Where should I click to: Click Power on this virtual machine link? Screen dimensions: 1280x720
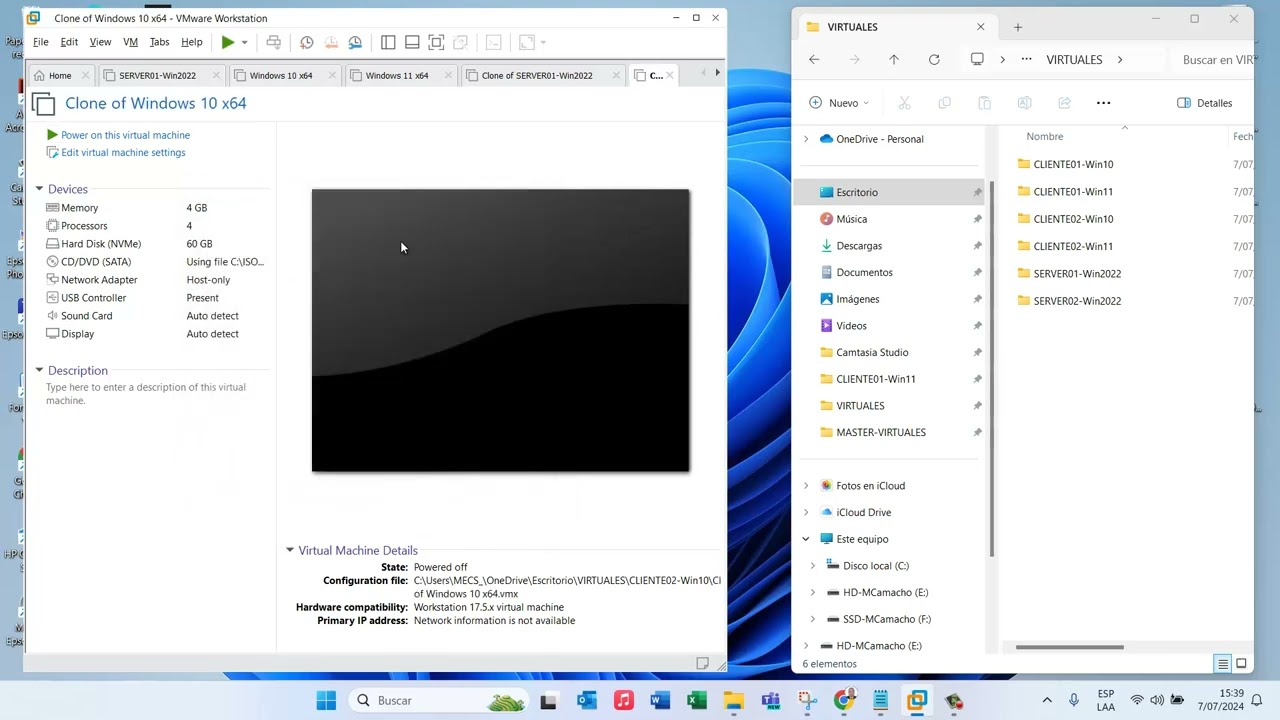point(125,135)
